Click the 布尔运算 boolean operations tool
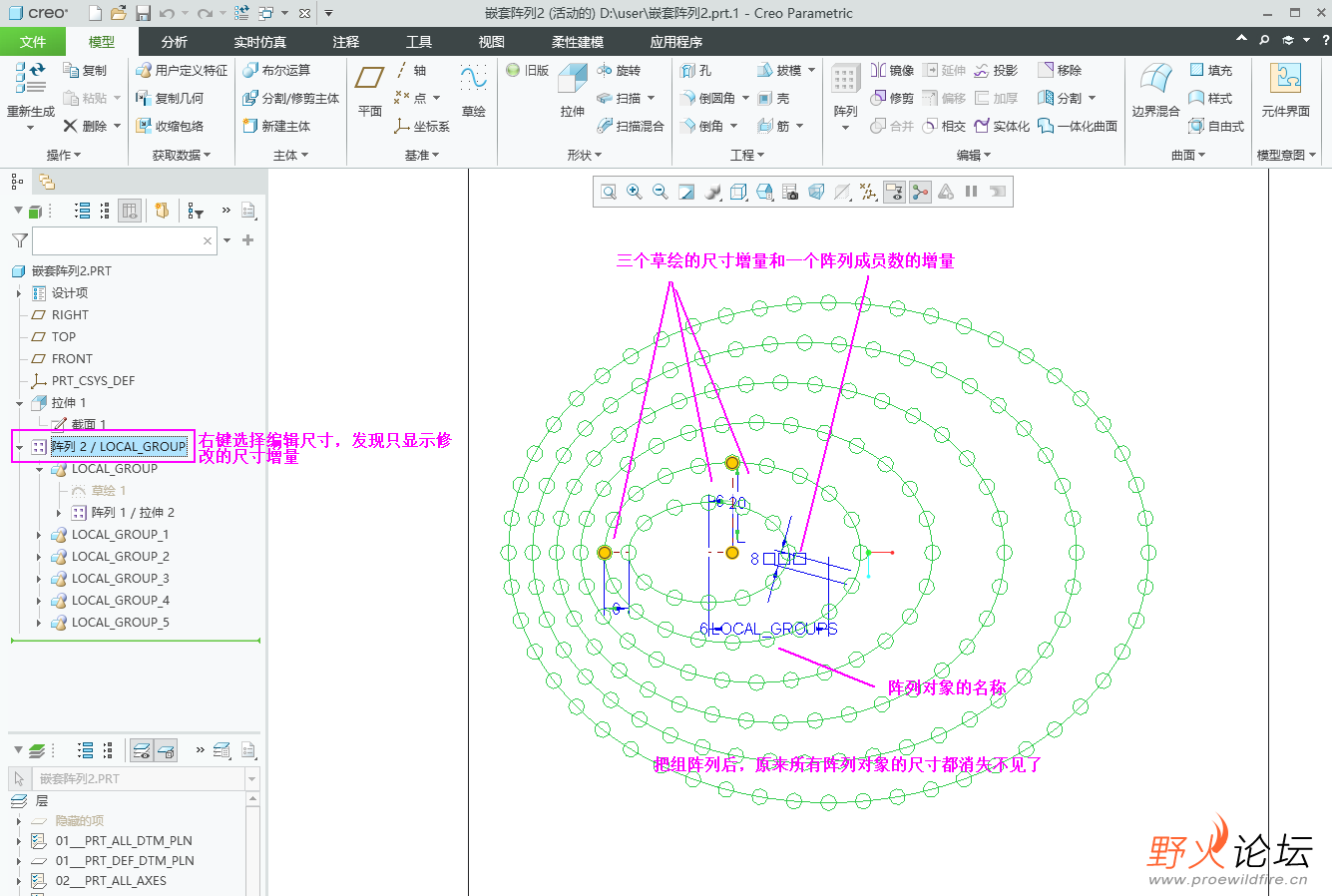 pos(276,71)
